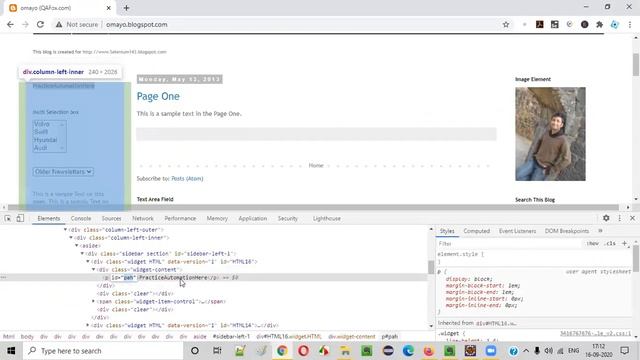Open the Application tab
Image resolution: width=640 pixels, height=360 pixels.
(253, 219)
